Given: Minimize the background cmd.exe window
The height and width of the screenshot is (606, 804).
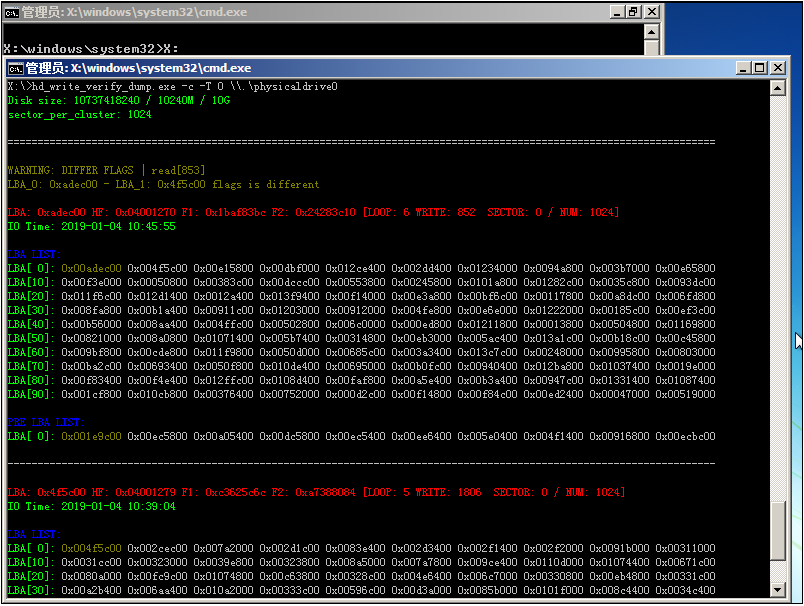Looking at the screenshot, I should coord(617,12).
